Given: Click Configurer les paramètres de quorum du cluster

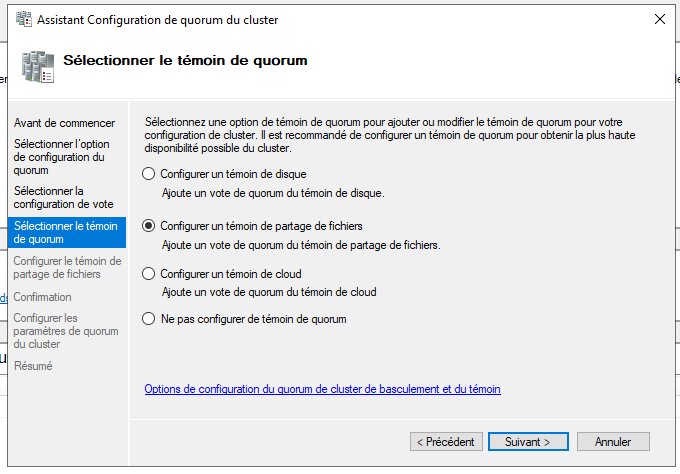Looking at the screenshot, I should click(x=66, y=331).
